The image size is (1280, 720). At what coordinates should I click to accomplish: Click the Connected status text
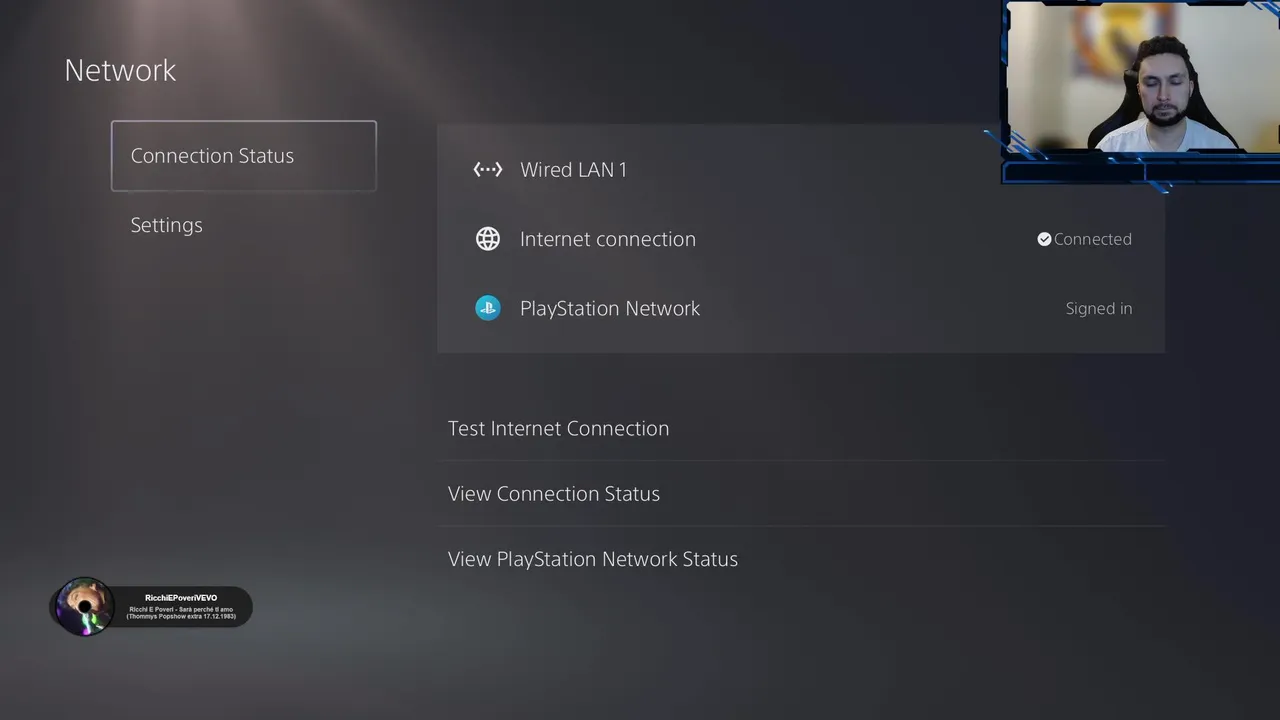1092,239
